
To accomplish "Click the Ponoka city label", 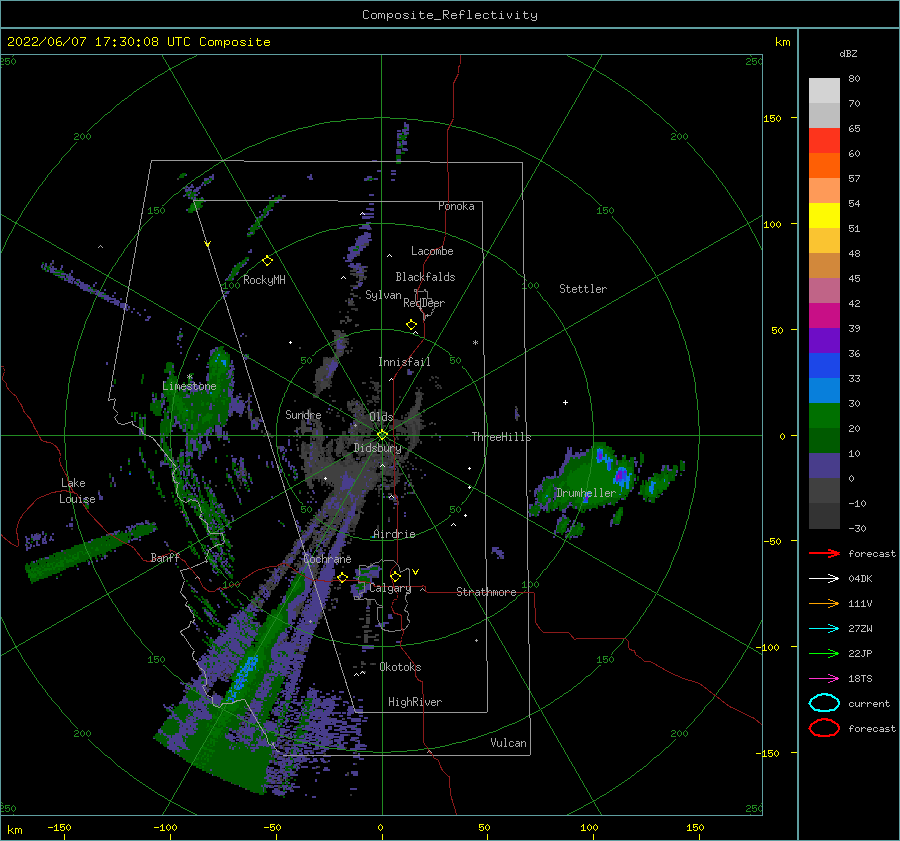I will coord(456,206).
